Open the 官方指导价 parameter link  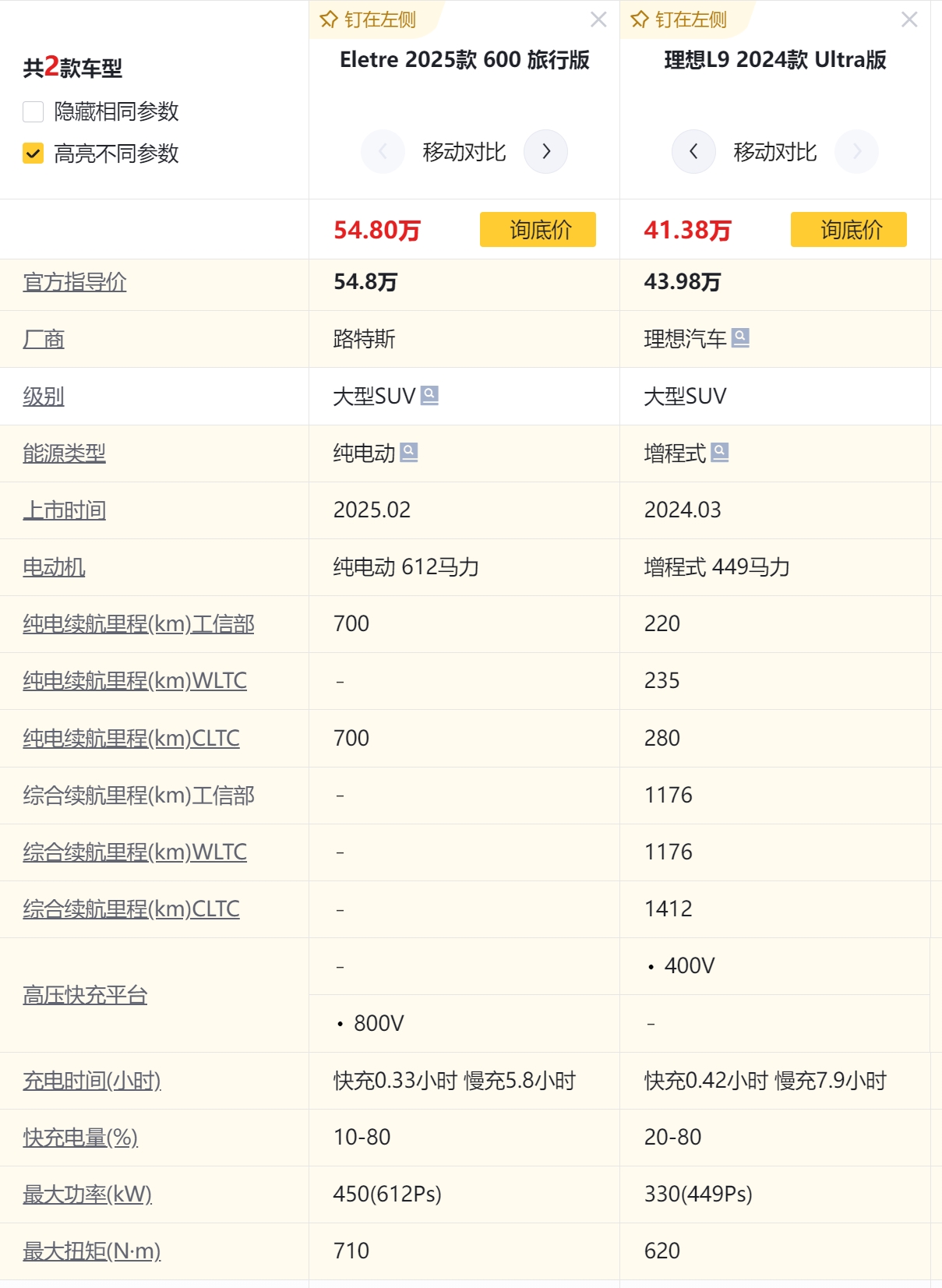[x=75, y=282]
